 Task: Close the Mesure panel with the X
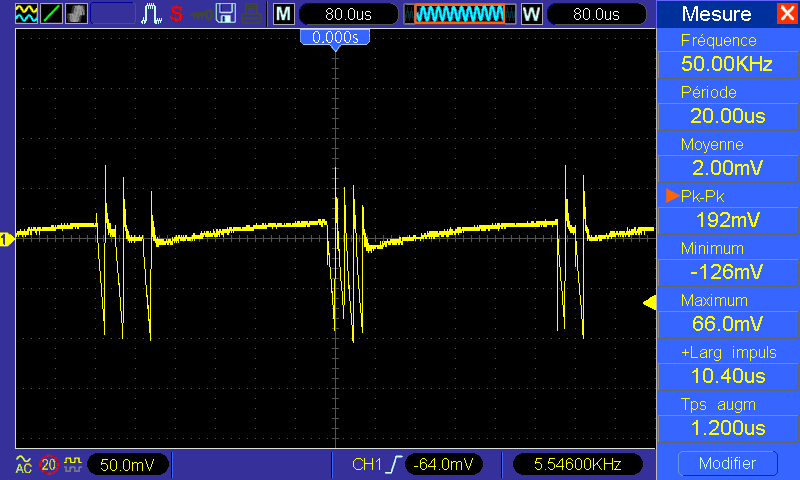click(787, 14)
